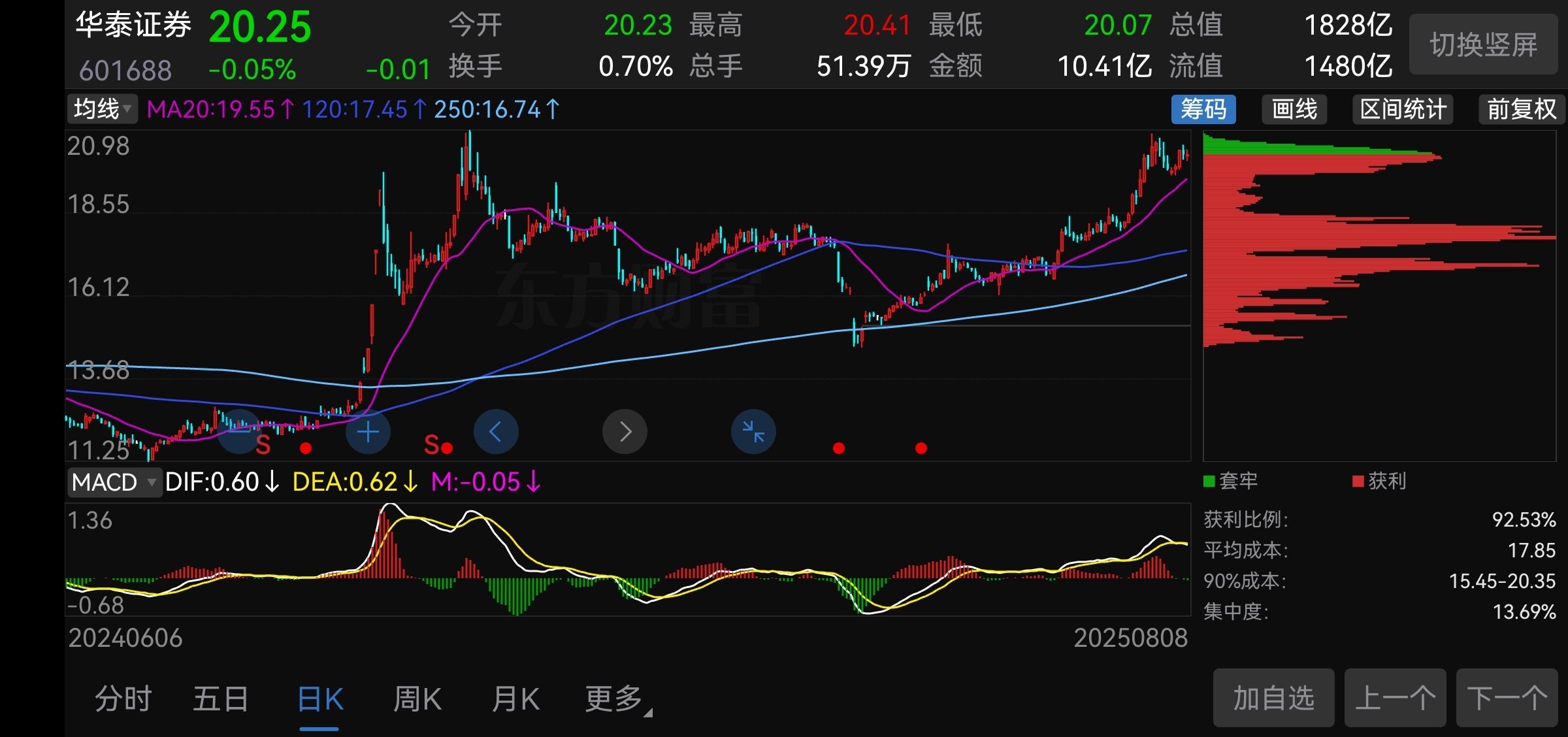Tap the 金额 10.41亿 amount value

pos(1105,66)
